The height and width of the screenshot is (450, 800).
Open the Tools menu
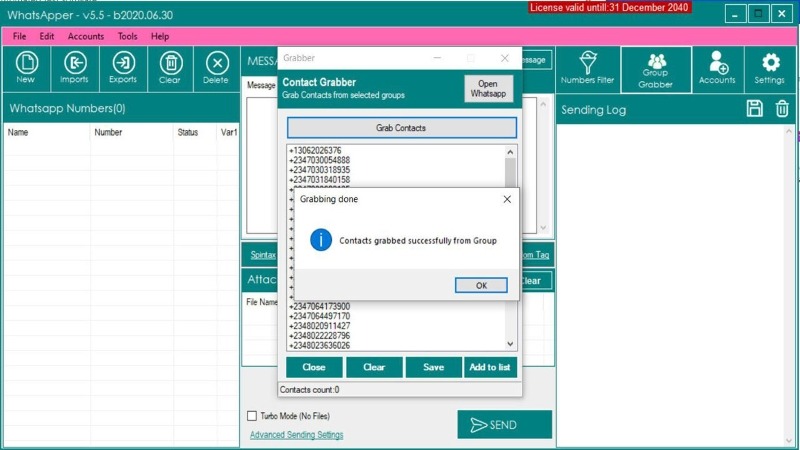pos(127,36)
